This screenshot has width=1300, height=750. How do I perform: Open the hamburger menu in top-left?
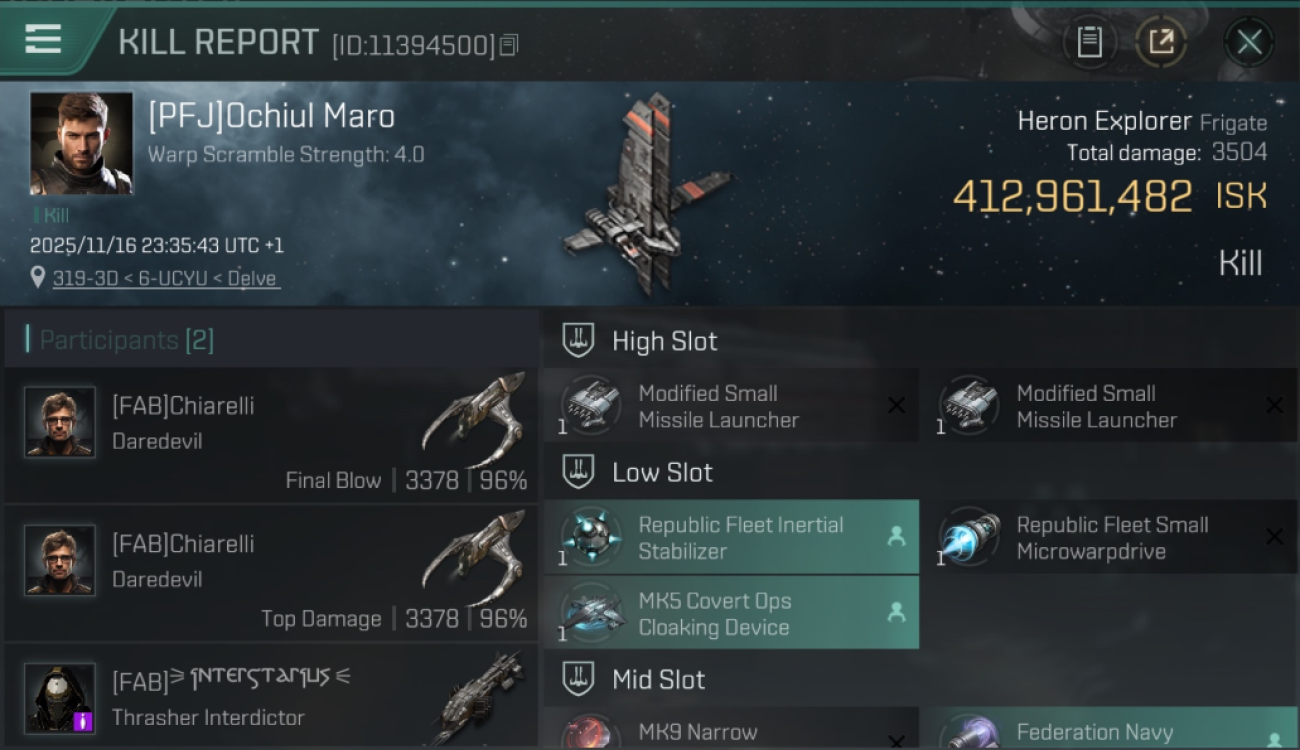pos(43,39)
